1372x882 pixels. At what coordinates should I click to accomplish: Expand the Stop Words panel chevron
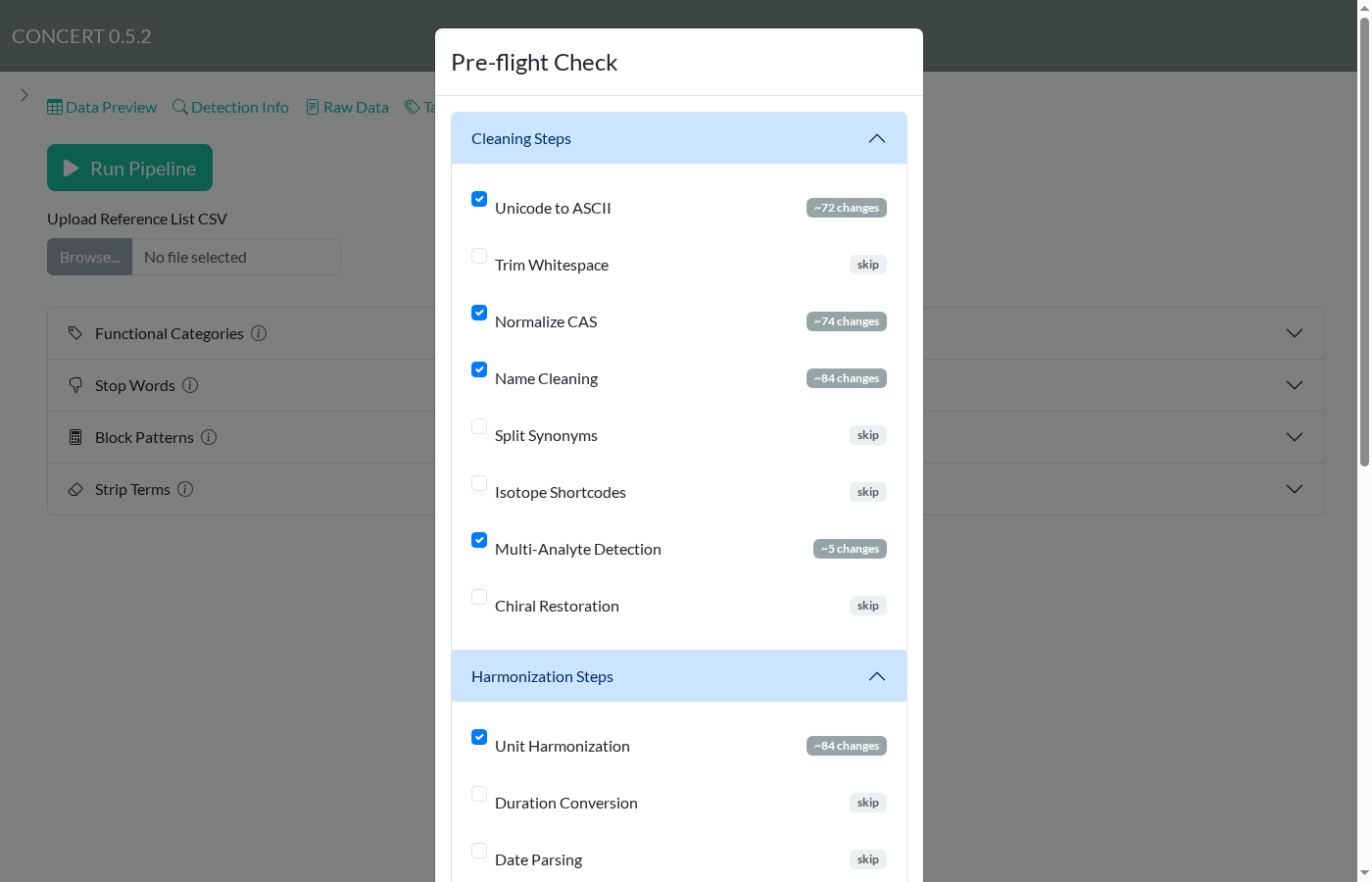point(1295,385)
